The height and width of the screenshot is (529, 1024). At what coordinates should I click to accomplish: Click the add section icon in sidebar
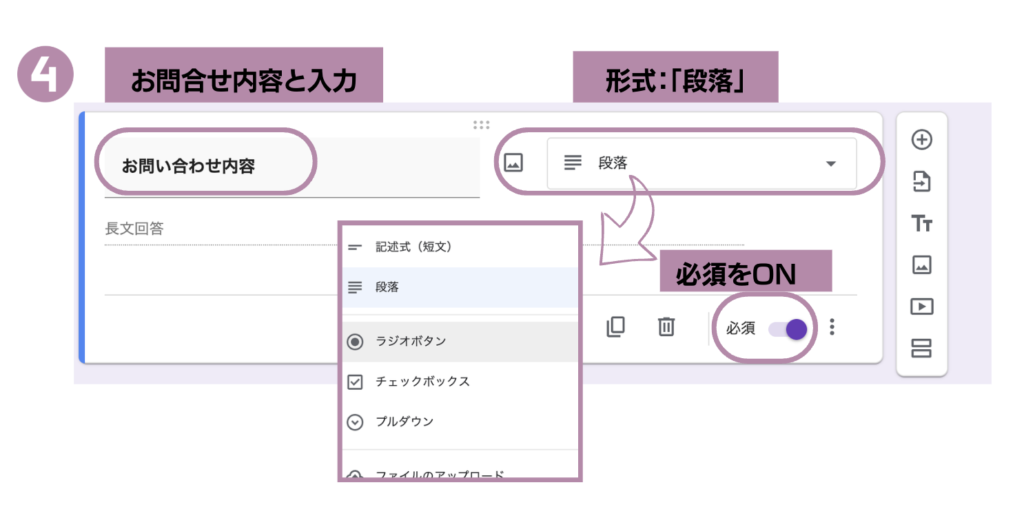coord(921,348)
